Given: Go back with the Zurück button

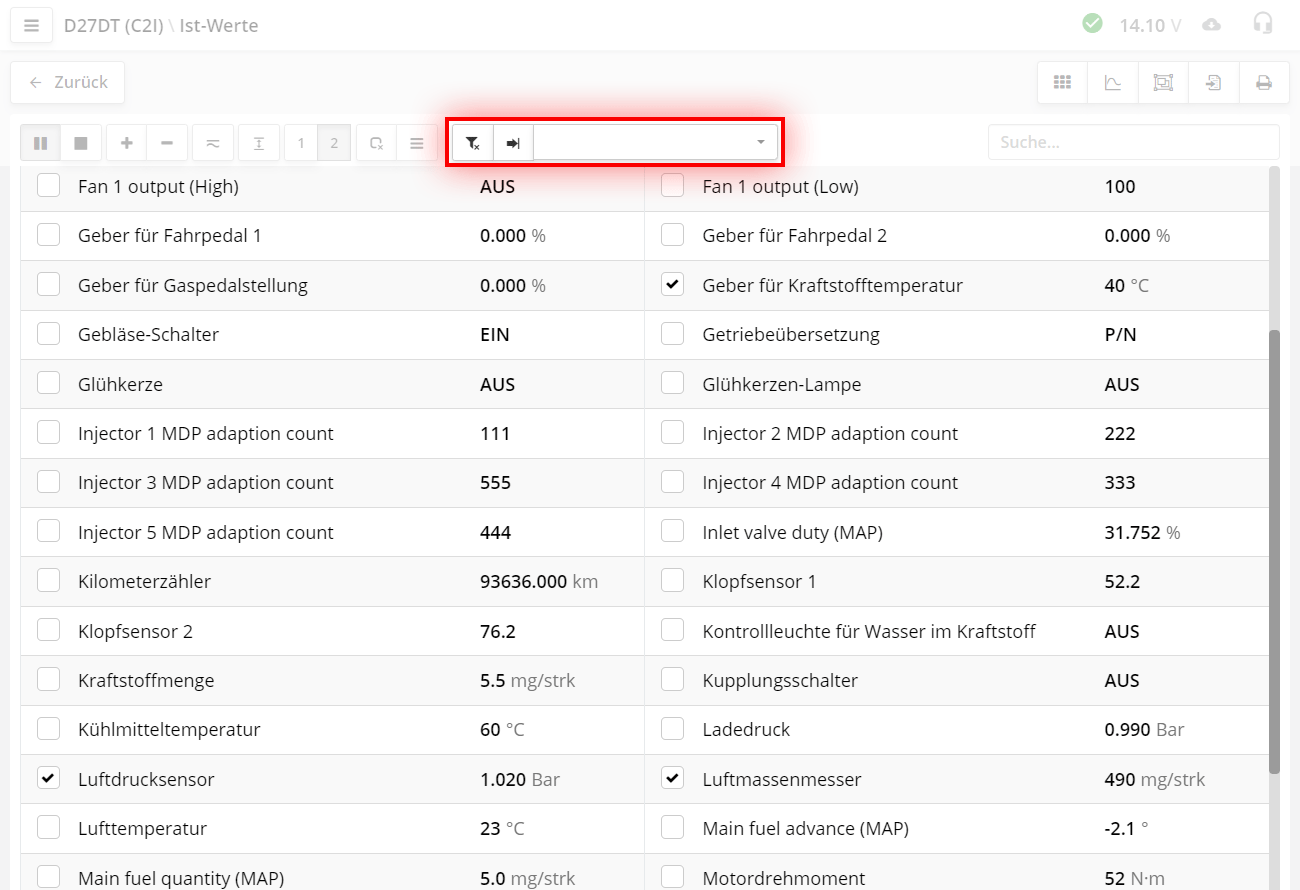Looking at the screenshot, I should point(68,82).
